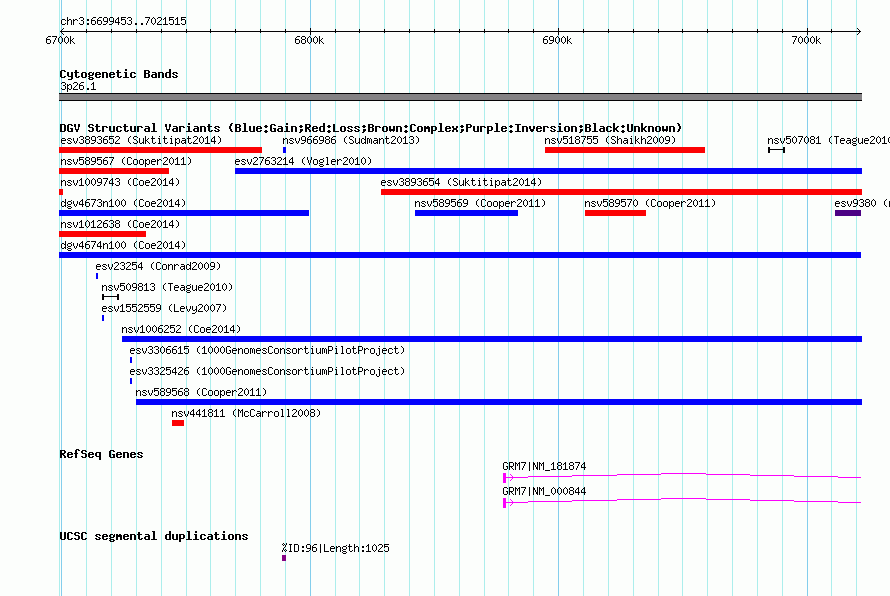
Task: Select the esv9380 purple inversion bar
Action: (x=848, y=213)
